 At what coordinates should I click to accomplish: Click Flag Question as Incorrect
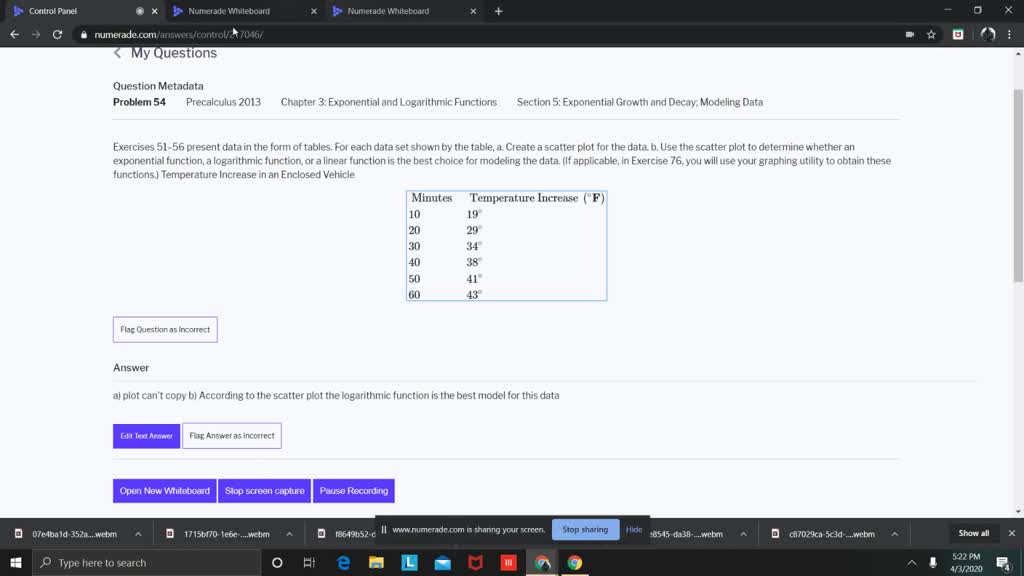pyautogui.click(x=164, y=329)
